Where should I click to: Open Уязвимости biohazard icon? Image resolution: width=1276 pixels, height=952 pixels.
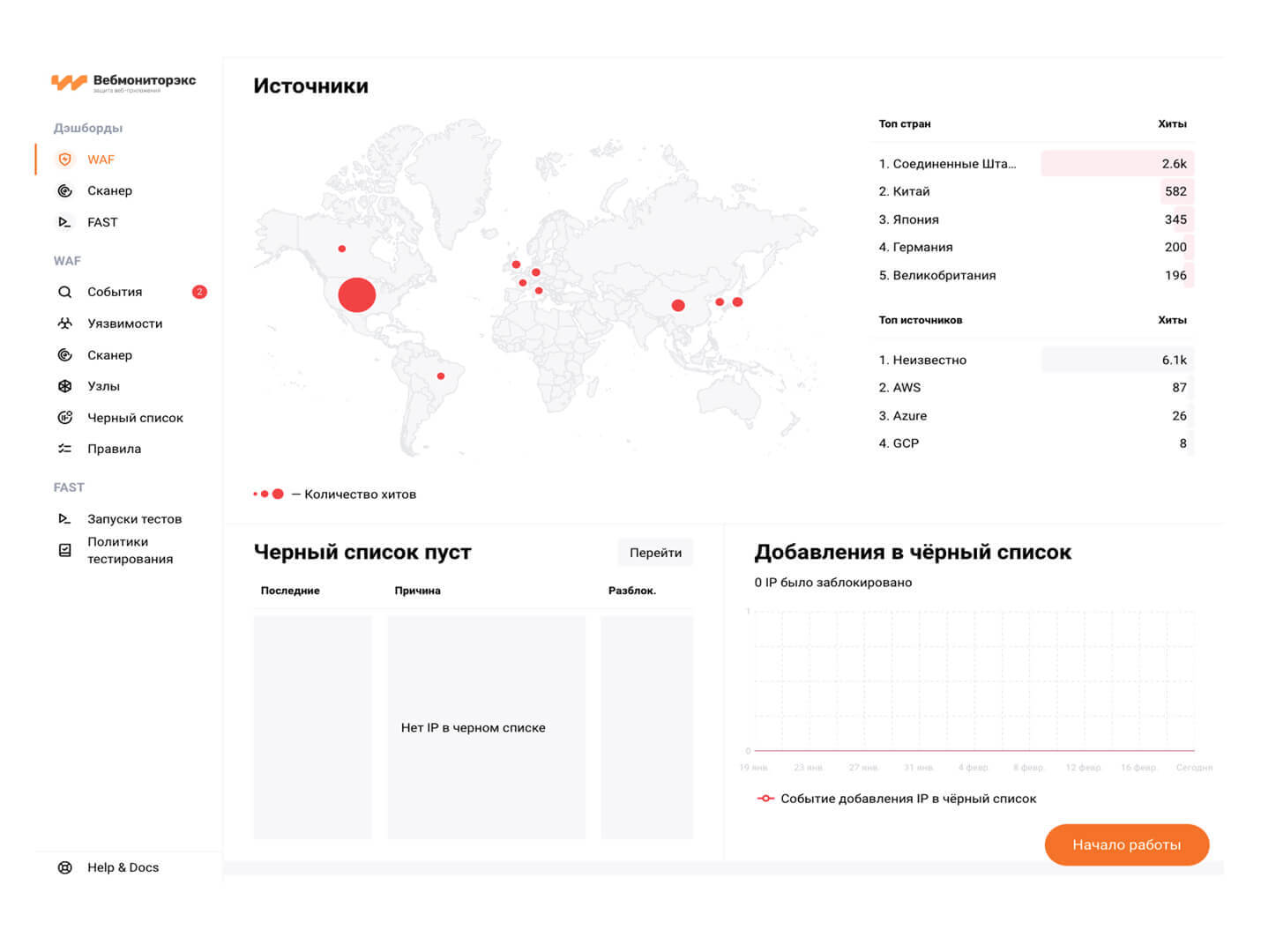[x=64, y=324]
